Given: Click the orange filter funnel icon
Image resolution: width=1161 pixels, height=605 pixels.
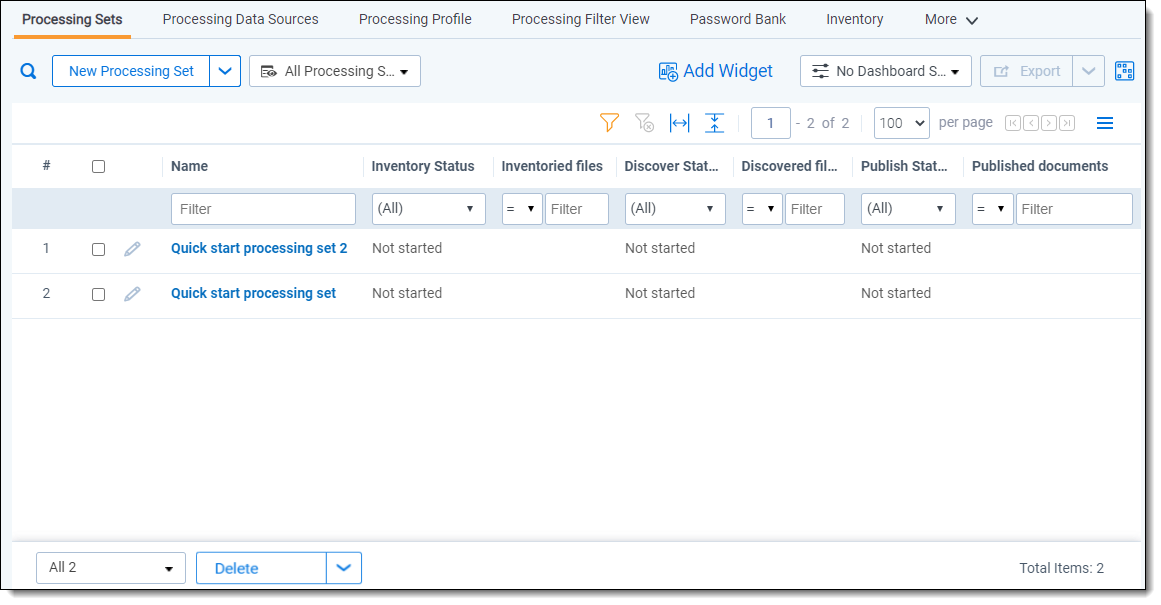Looking at the screenshot, I should pos(609,123).
